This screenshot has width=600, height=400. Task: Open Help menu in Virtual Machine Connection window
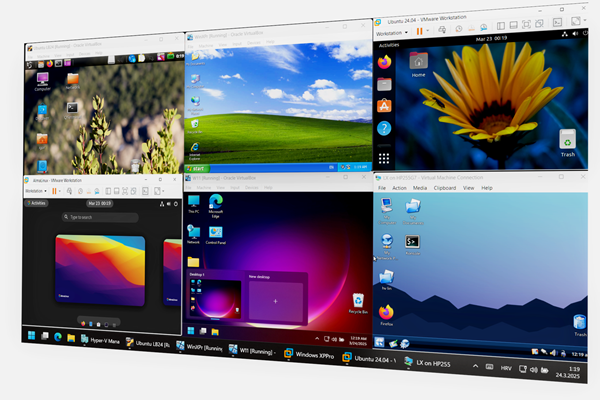click(487, 188)
